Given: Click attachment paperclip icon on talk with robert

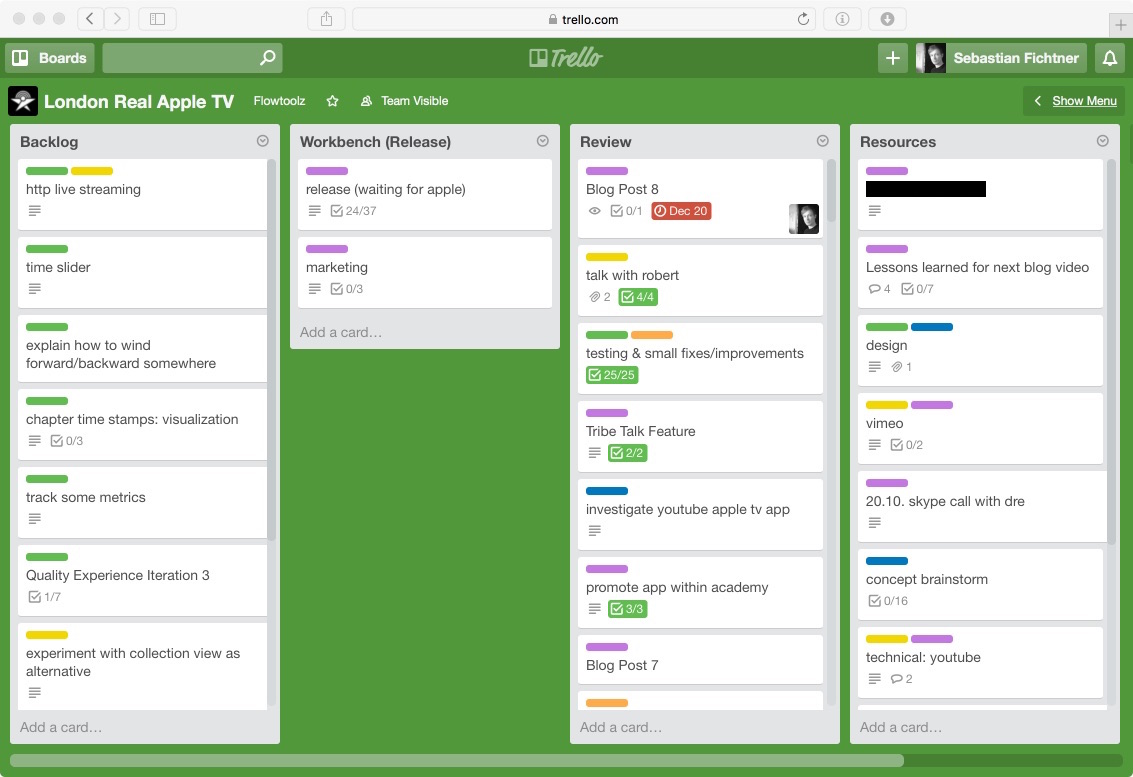Looking at the screenshot, I should click(x=595, y=297).
